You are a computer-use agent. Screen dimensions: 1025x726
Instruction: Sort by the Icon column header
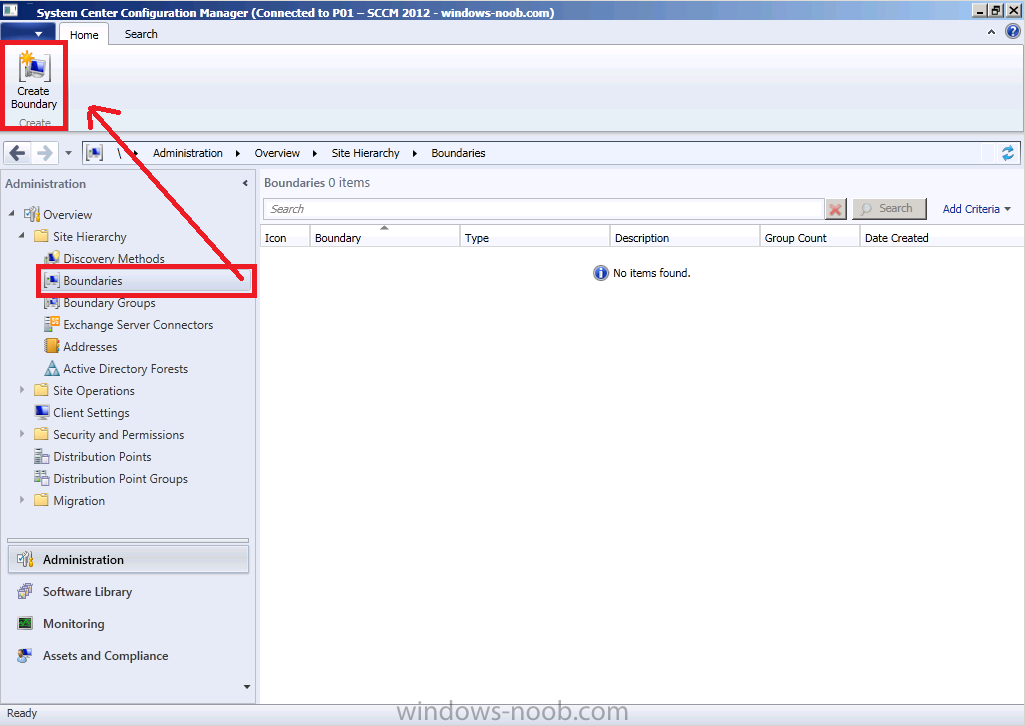pos(285,238)
